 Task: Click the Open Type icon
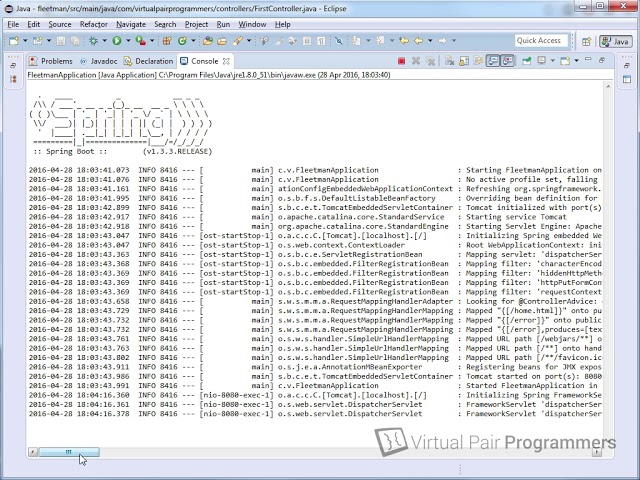click(208, 40)
